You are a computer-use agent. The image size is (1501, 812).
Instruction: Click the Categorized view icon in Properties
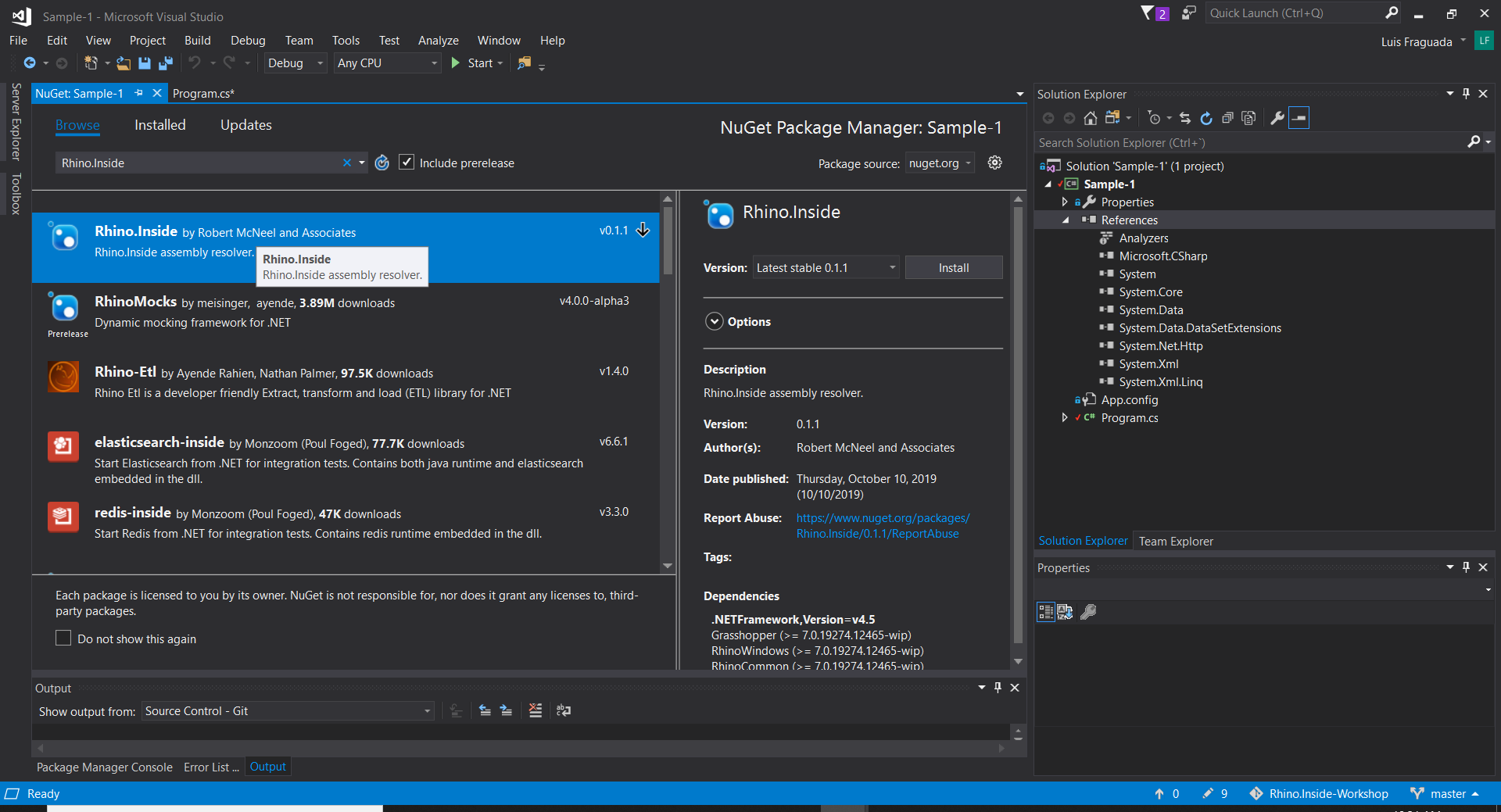(x=1045, y=612)
